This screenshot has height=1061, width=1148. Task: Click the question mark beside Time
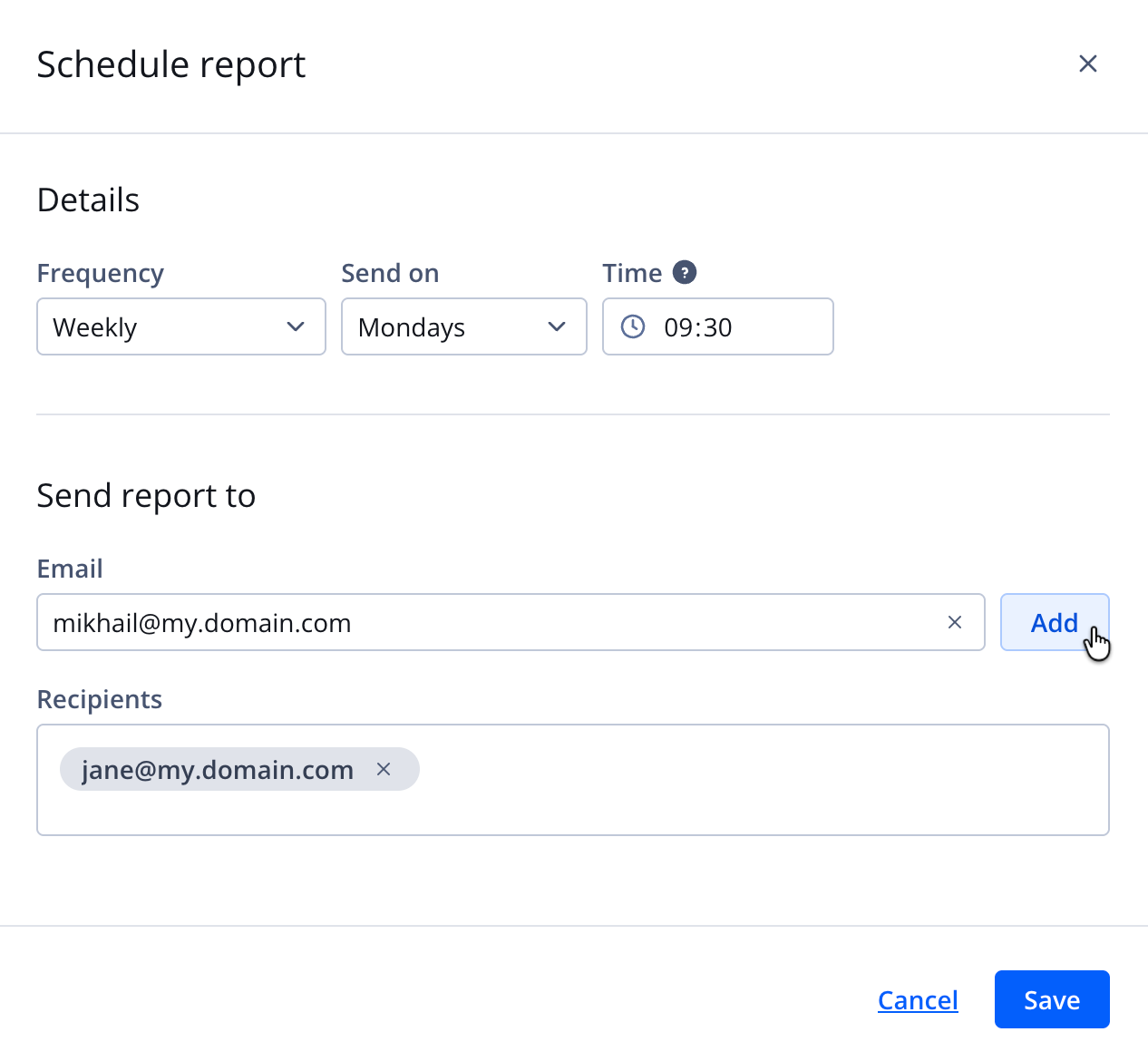685,271
